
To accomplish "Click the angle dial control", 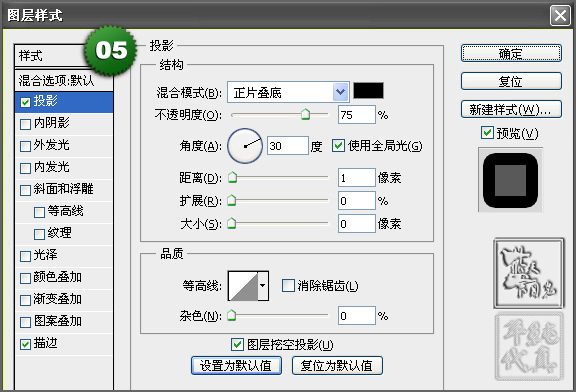I will point(245,146).
